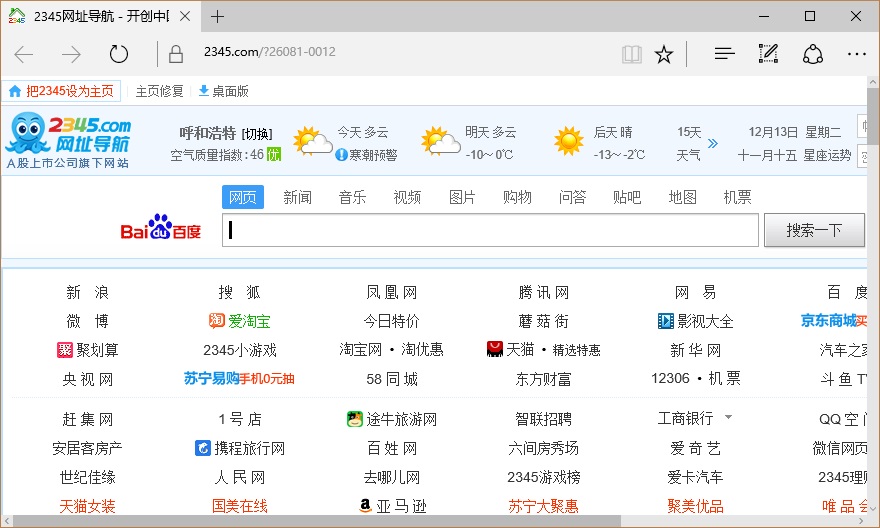The image size is (880, 528).
Task: Reload the page with refresh icon
Action: 118,54
